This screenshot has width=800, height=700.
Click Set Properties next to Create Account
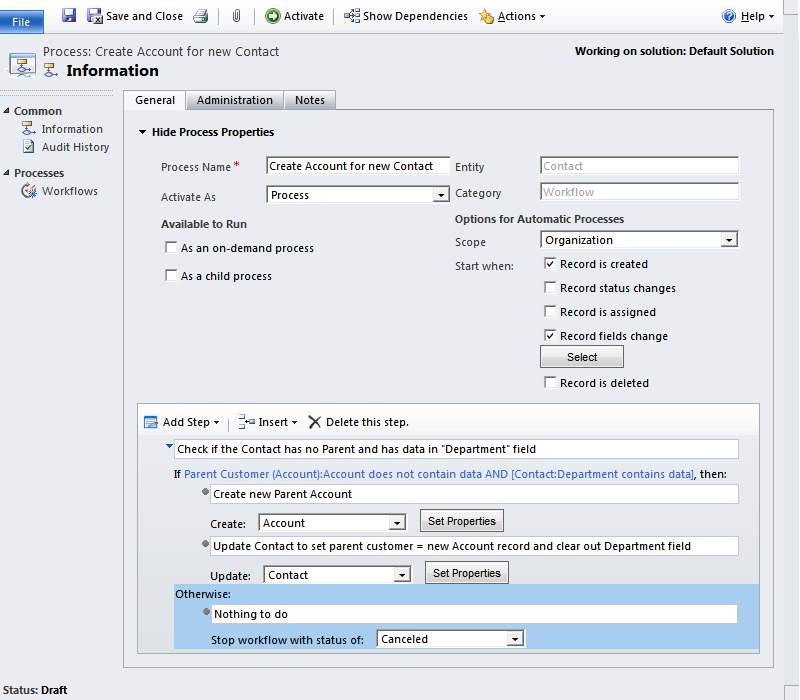tap(461, 521)
